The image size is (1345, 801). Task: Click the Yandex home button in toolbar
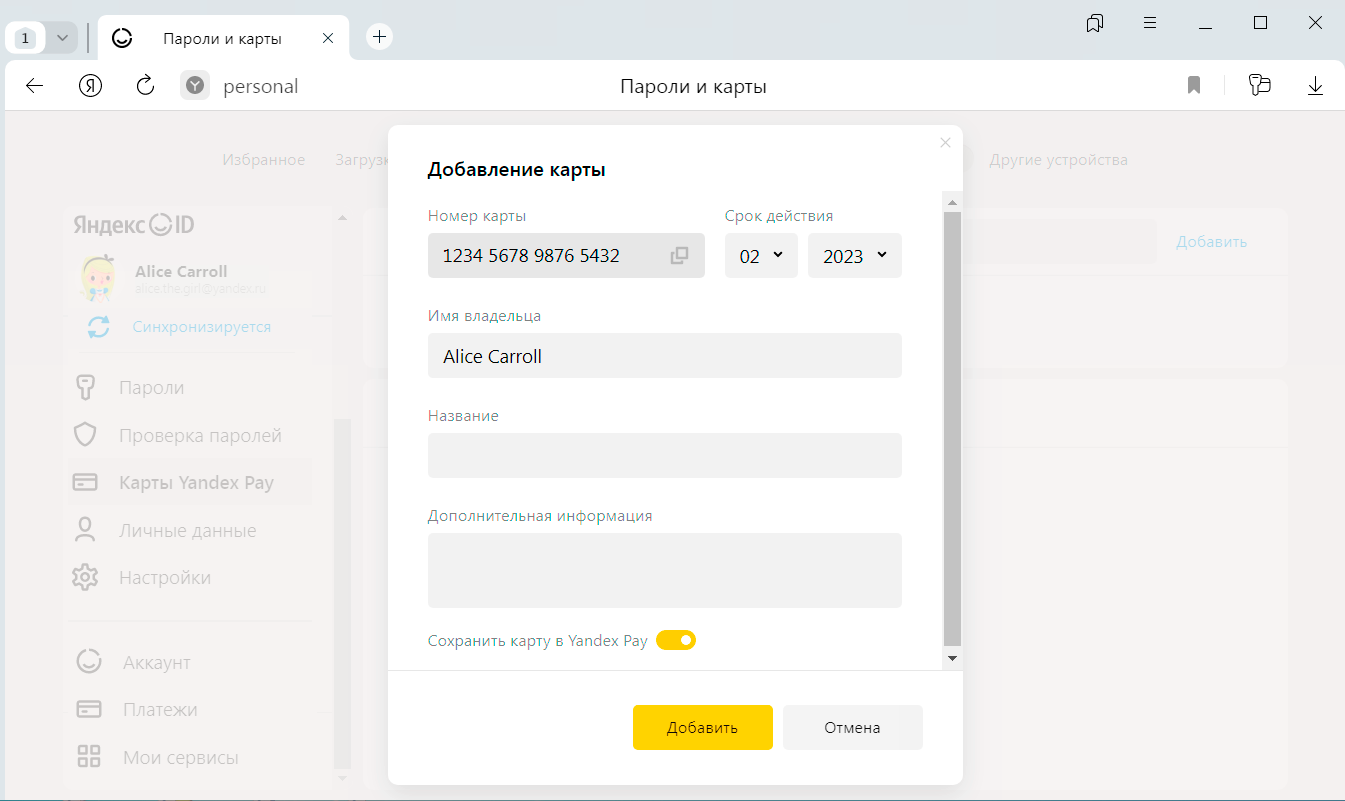91,86
